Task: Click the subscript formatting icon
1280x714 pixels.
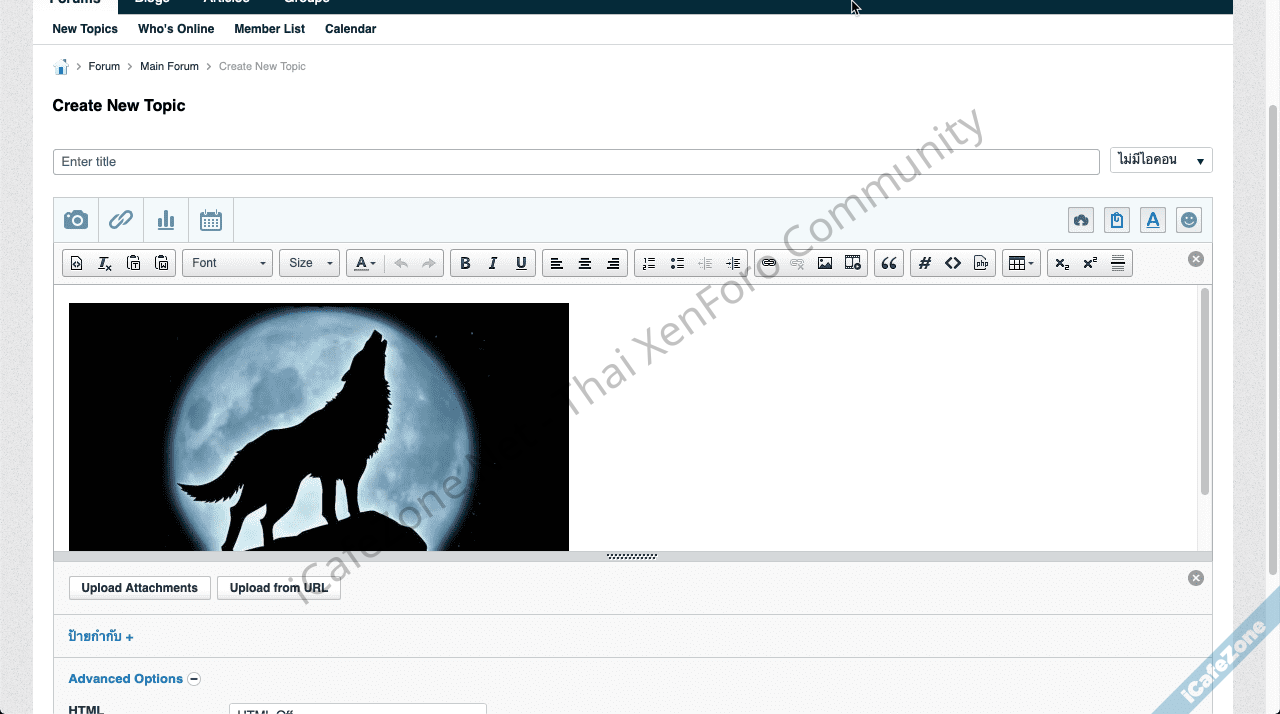Action: click(1062, 263)
